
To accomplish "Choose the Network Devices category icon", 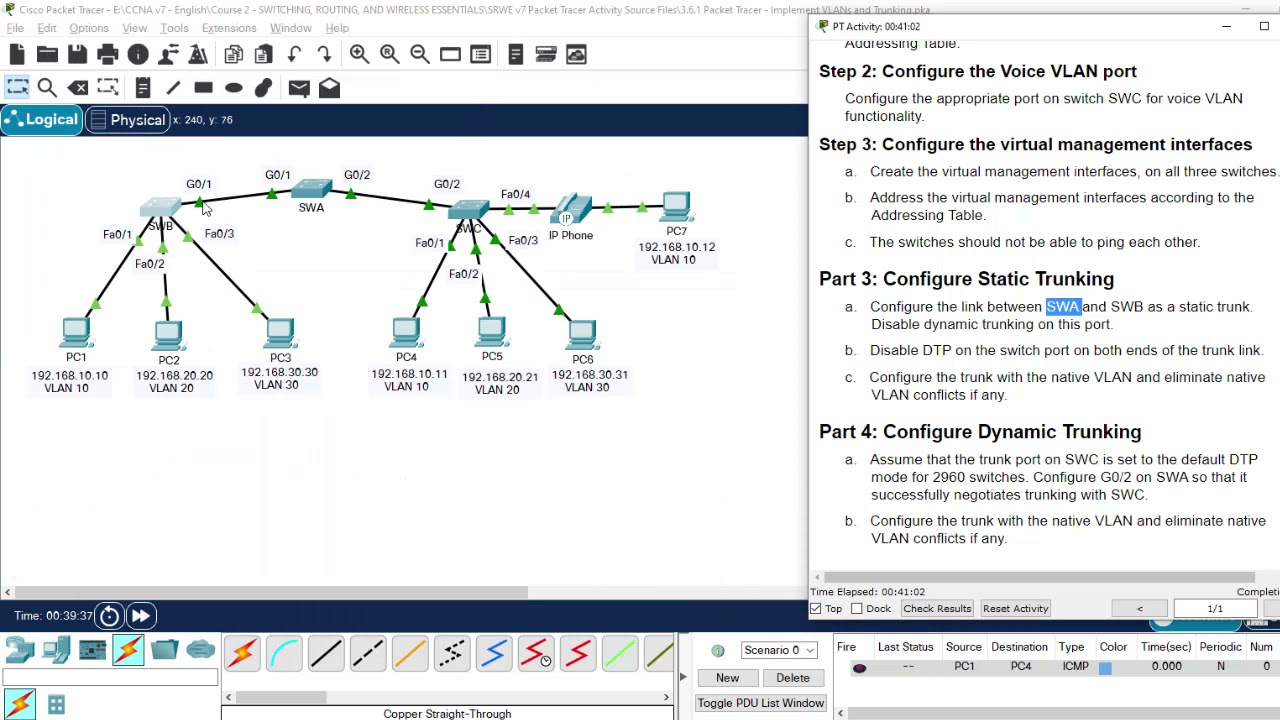I will [20, 651].
